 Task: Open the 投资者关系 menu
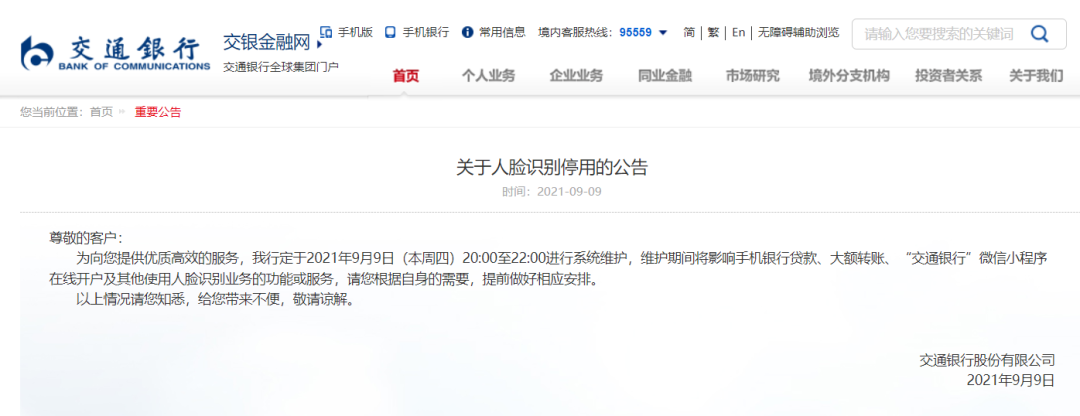tap(948, 76)
